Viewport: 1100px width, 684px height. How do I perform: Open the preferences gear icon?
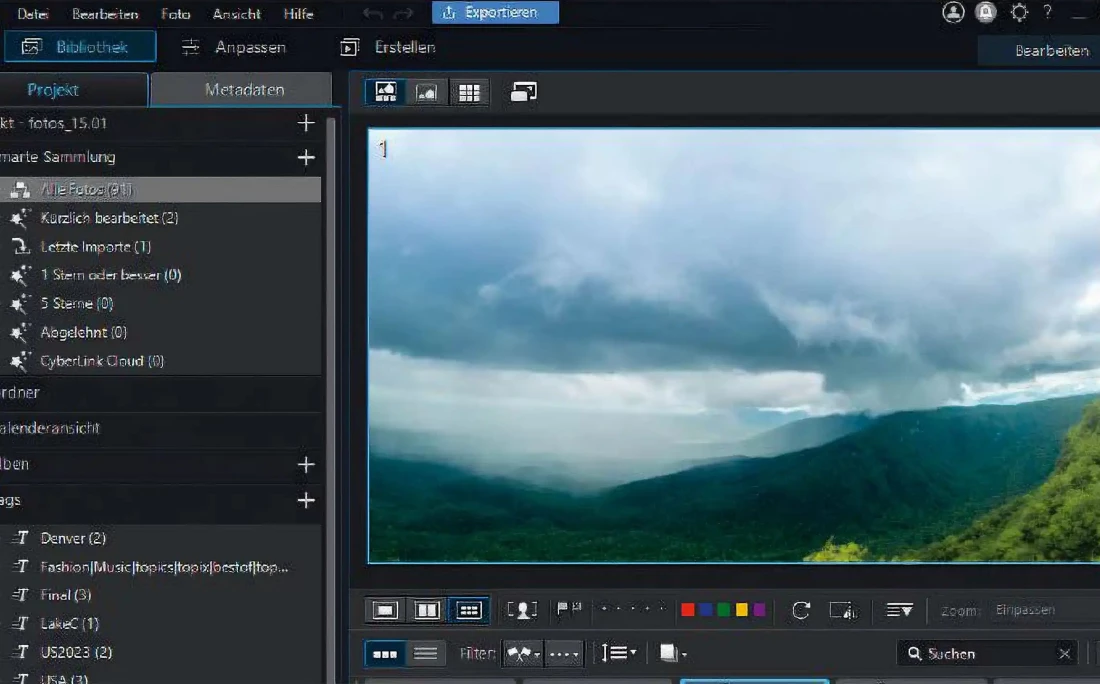pos(1019,13)
